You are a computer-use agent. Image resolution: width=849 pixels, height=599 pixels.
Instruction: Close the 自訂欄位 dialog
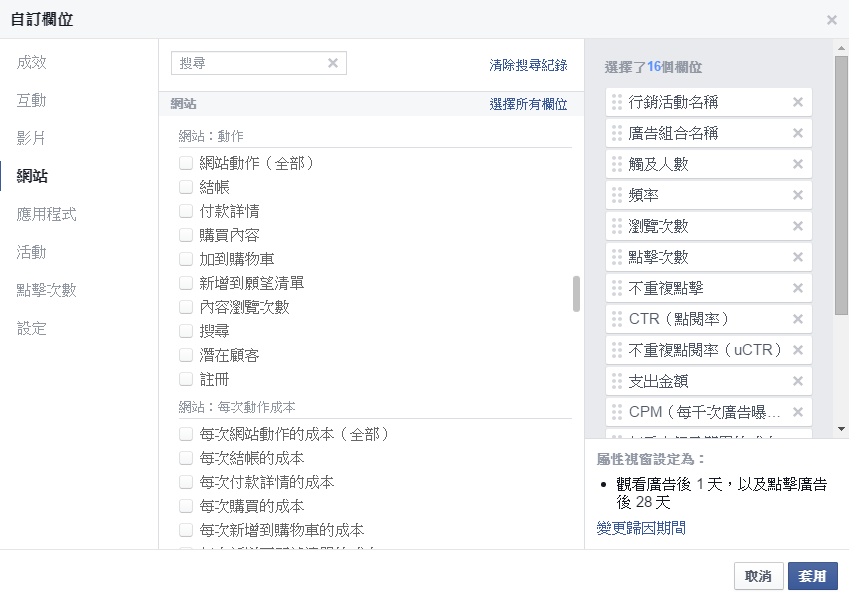[831, 20]
